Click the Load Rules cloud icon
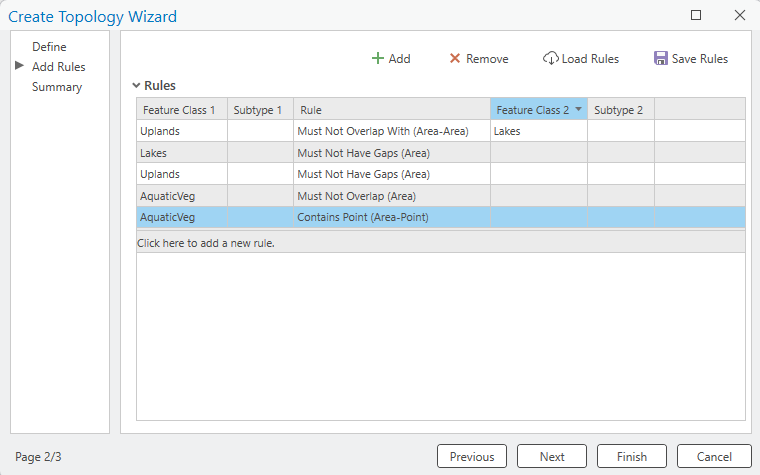 pos(551,59)
